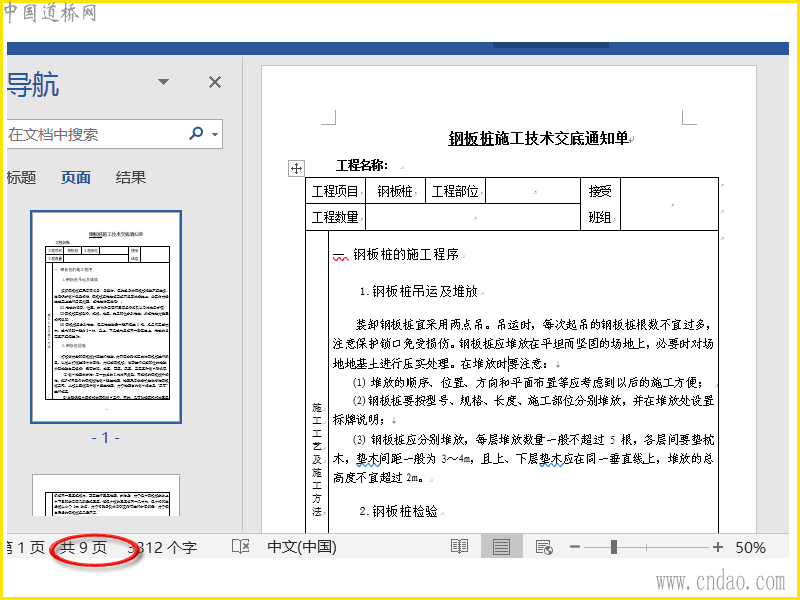The height and width of the screenshot is (600, 800).
Task: Switch to Read Mode view
Action: (460, 547)
